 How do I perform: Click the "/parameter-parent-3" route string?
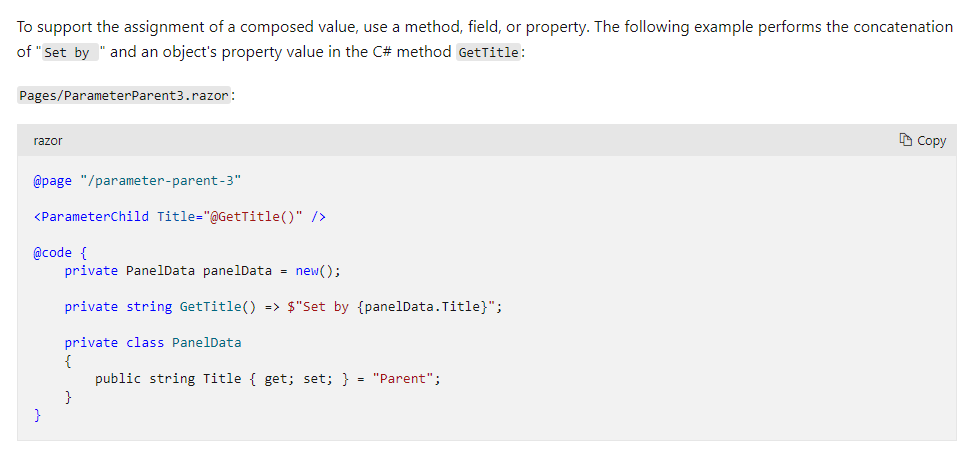pos(160,181)
